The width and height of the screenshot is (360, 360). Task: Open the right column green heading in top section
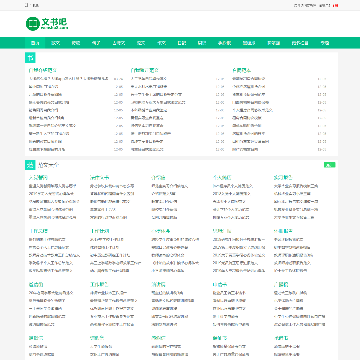pyautogui.click(x=241, y=70)
